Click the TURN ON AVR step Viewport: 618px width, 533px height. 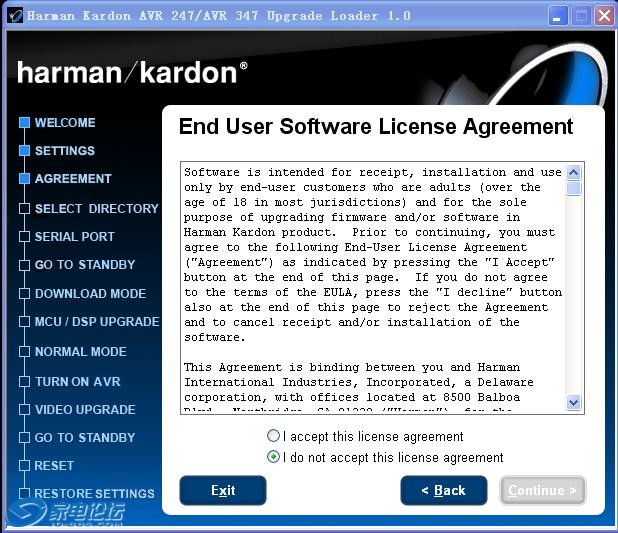tap(78, 382)
